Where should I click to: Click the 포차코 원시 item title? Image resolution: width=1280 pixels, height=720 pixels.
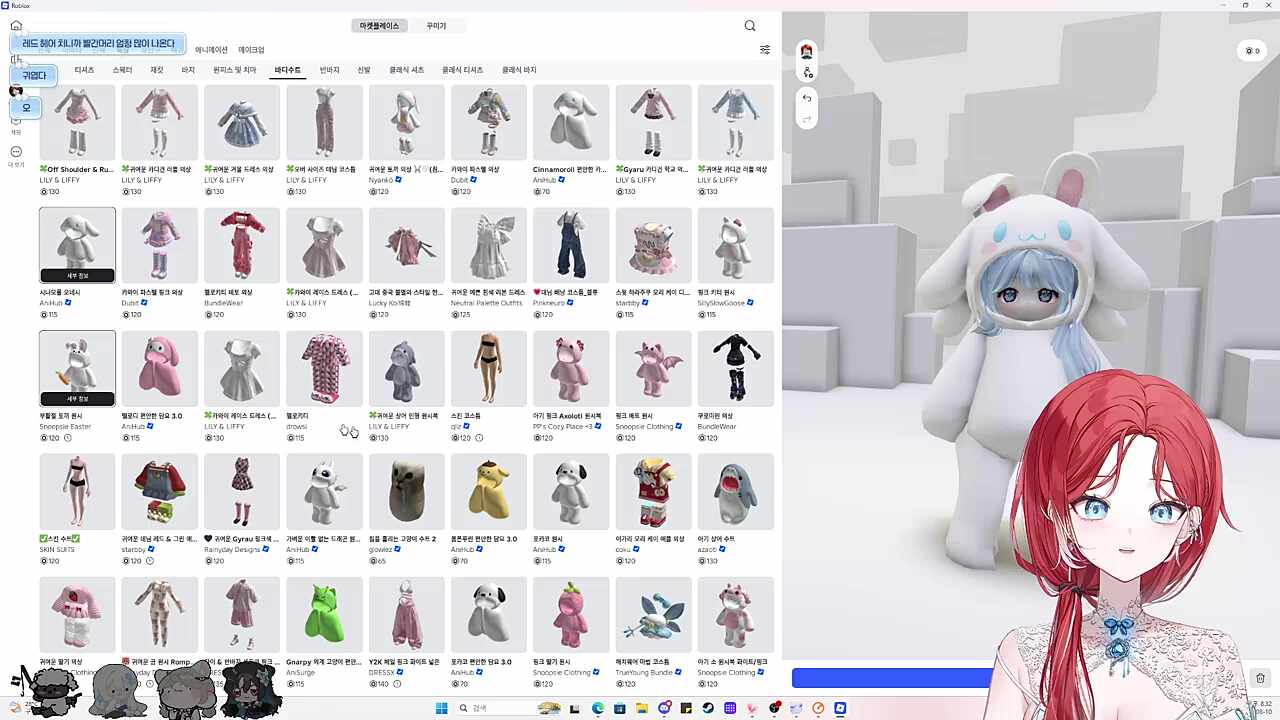pyautogui.click(x=548, y=538)
